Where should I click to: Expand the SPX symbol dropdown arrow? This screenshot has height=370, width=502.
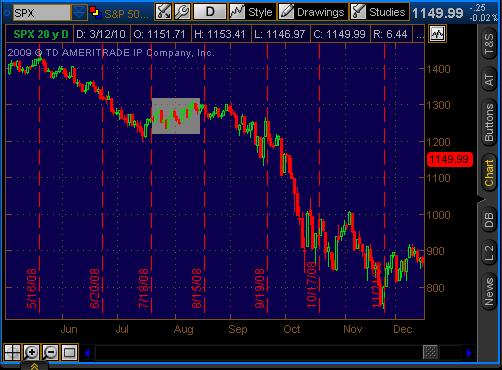(x=79, y=13)
